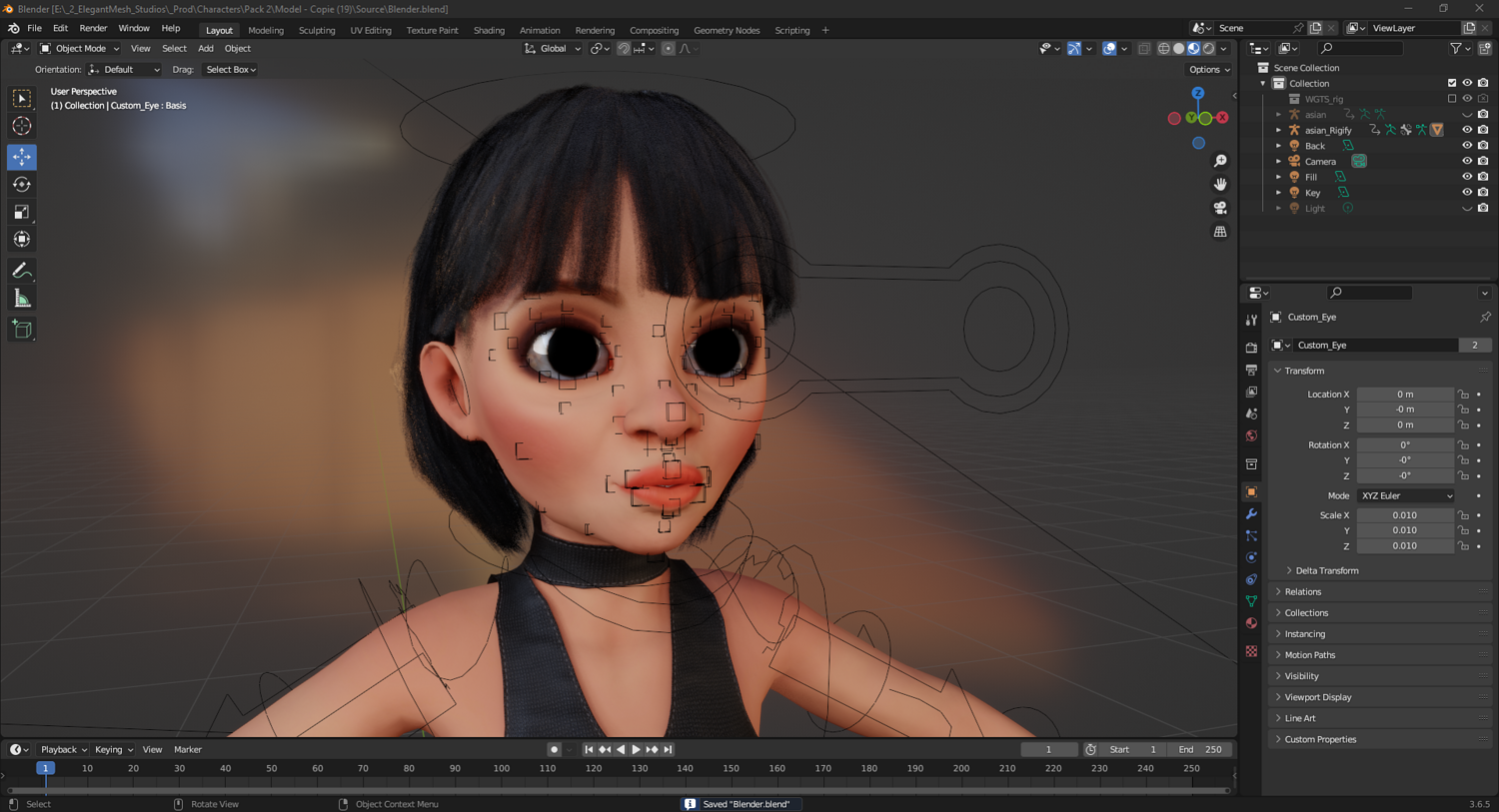Open the Texture properties checker tab
1499x812 pixels.
coord(1251,651)
